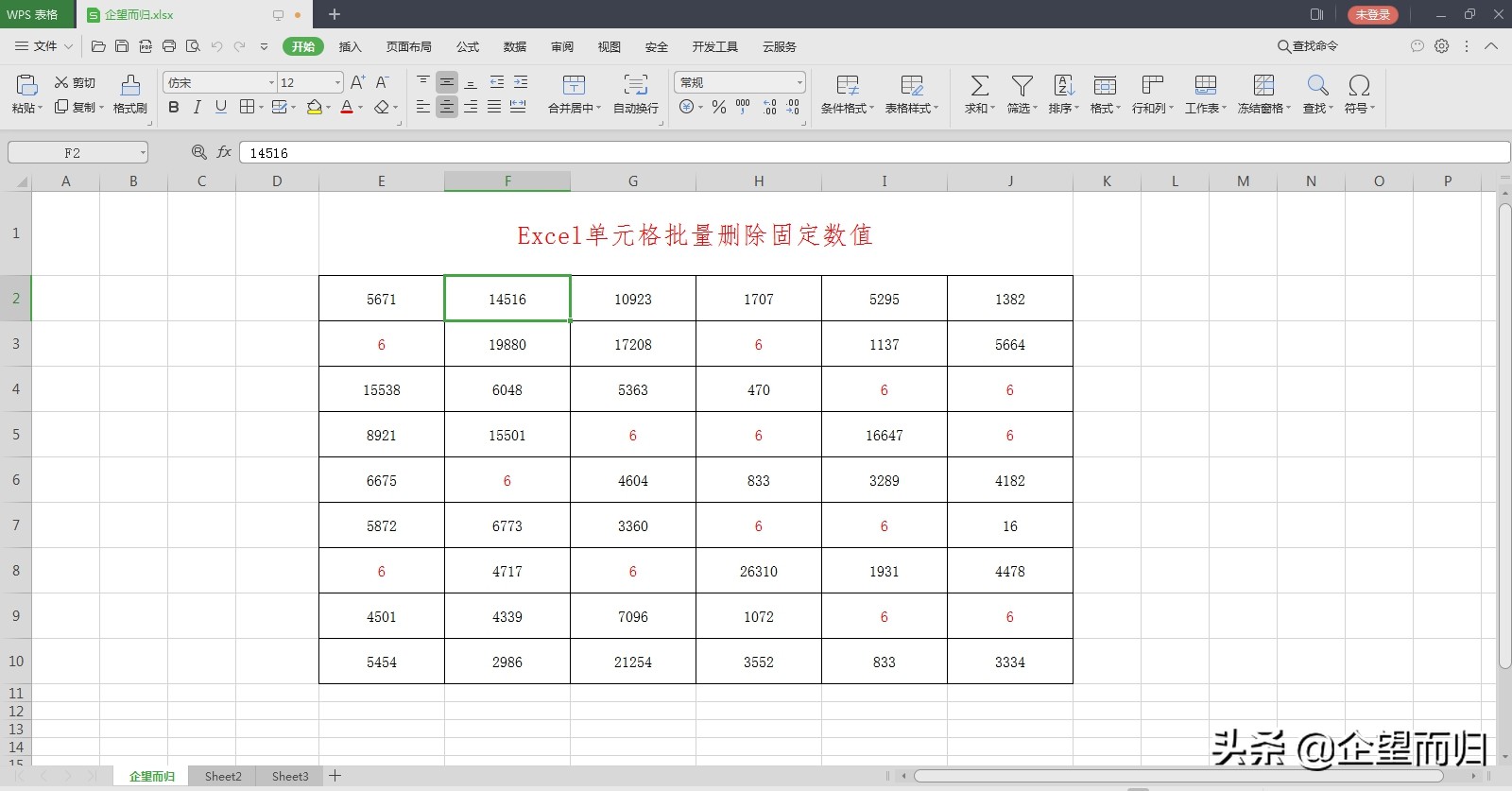Click the F2 name box field
The width and height of the screenshot is (1512, 791).
78,152
